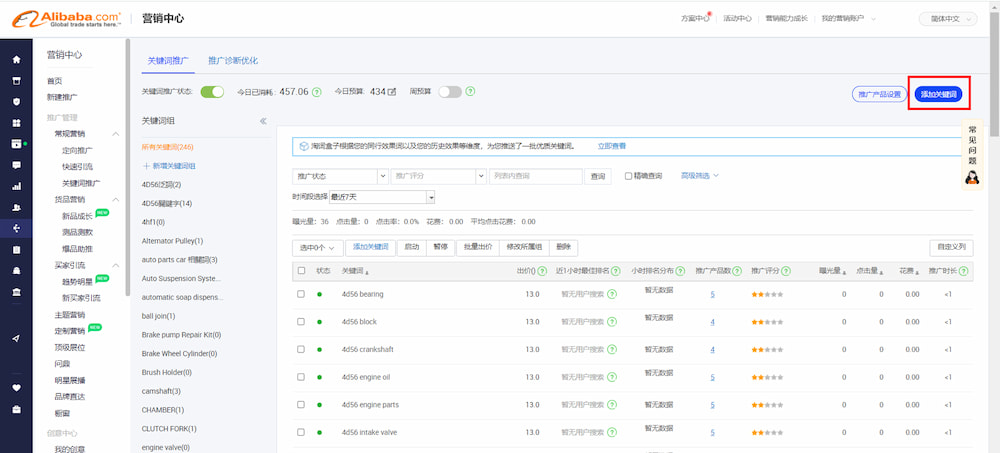Viewport: 1000px width, 453px height.
Task: Select the 4d56 engine oil row checkbox
Action: (301, 377)
